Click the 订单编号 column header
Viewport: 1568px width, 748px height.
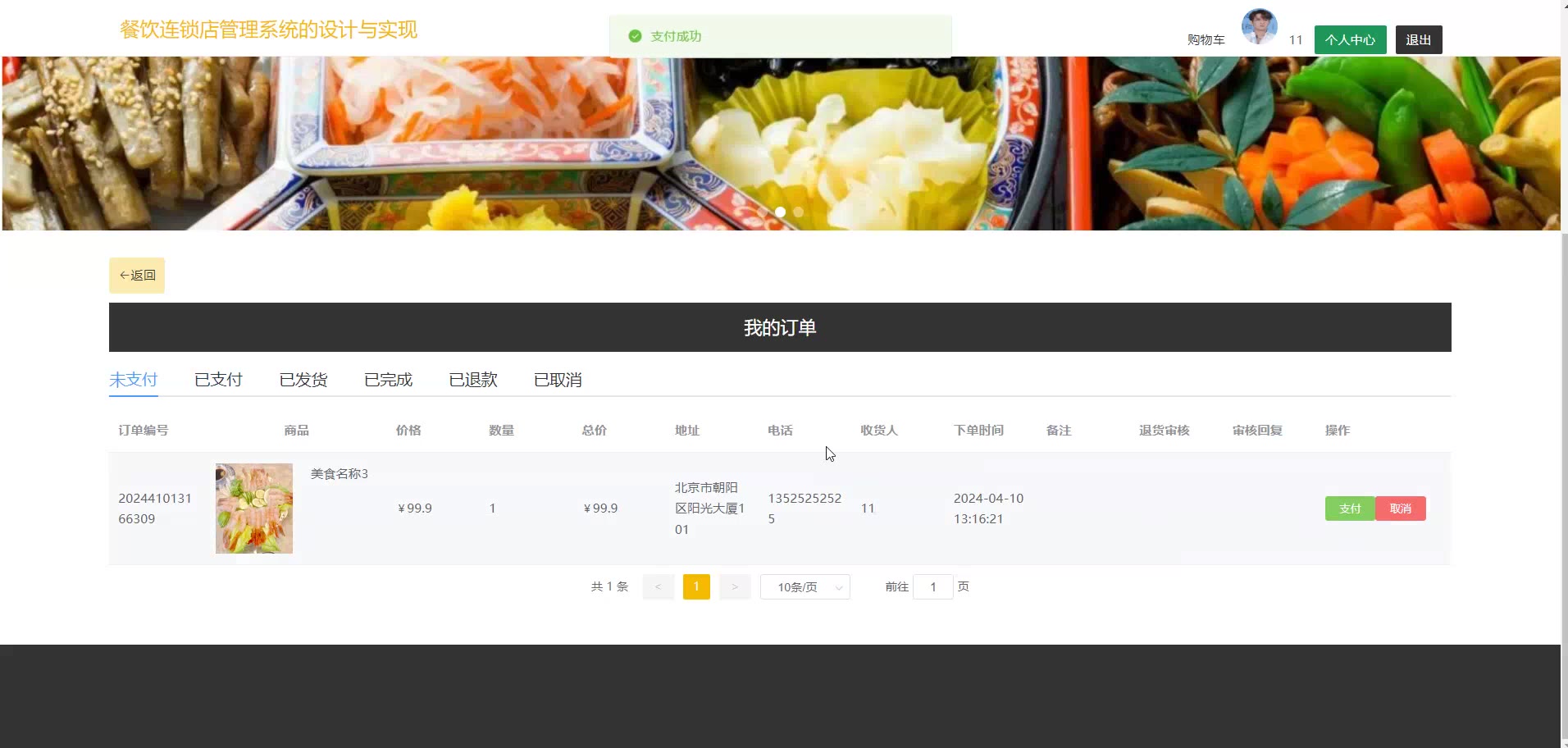[x=144, y=431]
